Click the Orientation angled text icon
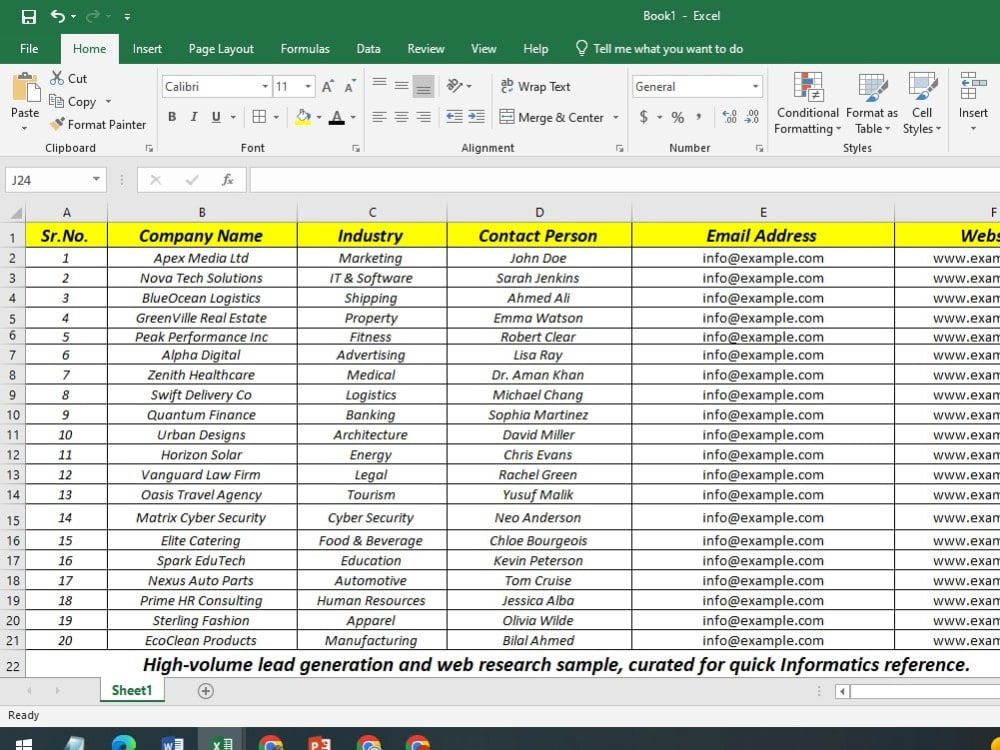The image size is (1000, 750). (454, 85)
